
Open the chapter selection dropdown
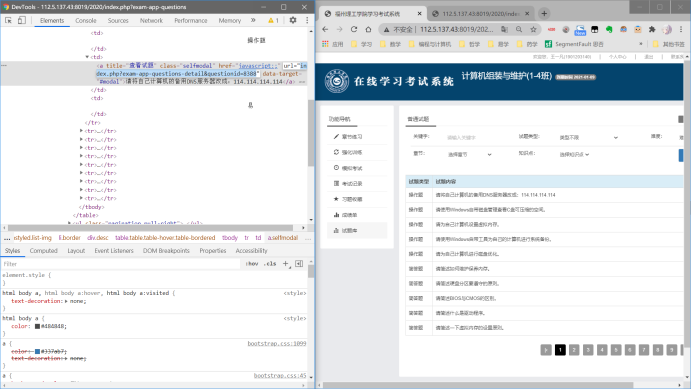coord(470,155)
